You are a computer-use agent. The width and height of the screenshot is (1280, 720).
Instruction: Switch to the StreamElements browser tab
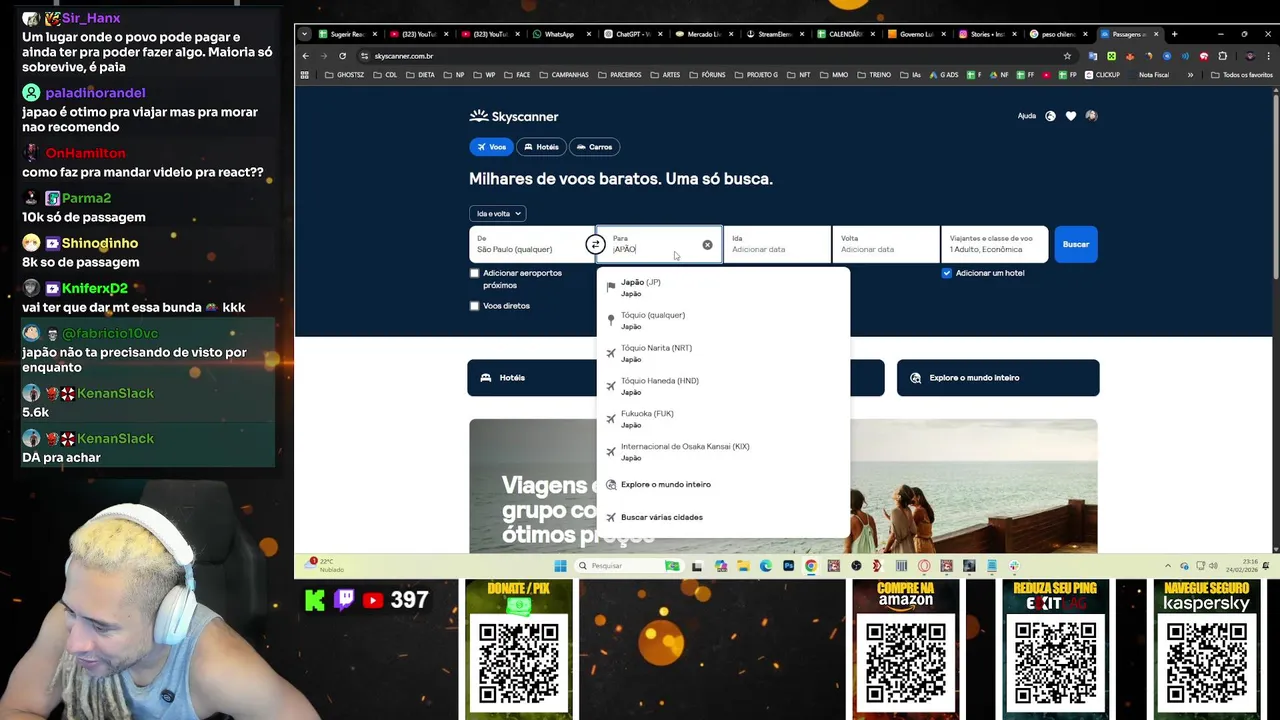[774, 34]
